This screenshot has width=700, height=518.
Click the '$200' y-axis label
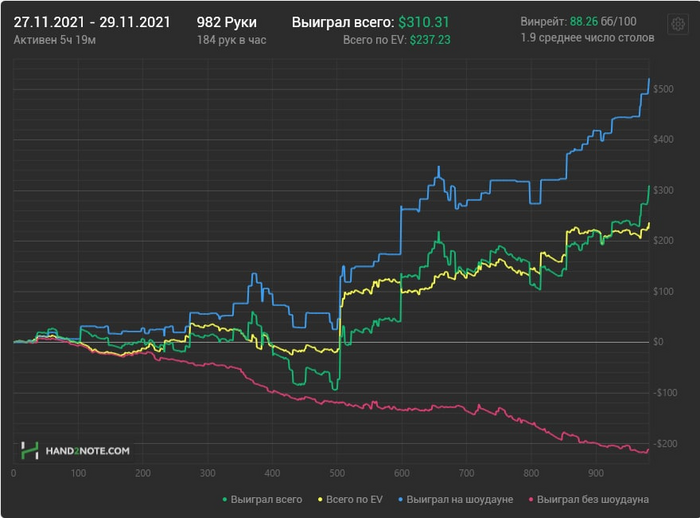click(663, 241)
